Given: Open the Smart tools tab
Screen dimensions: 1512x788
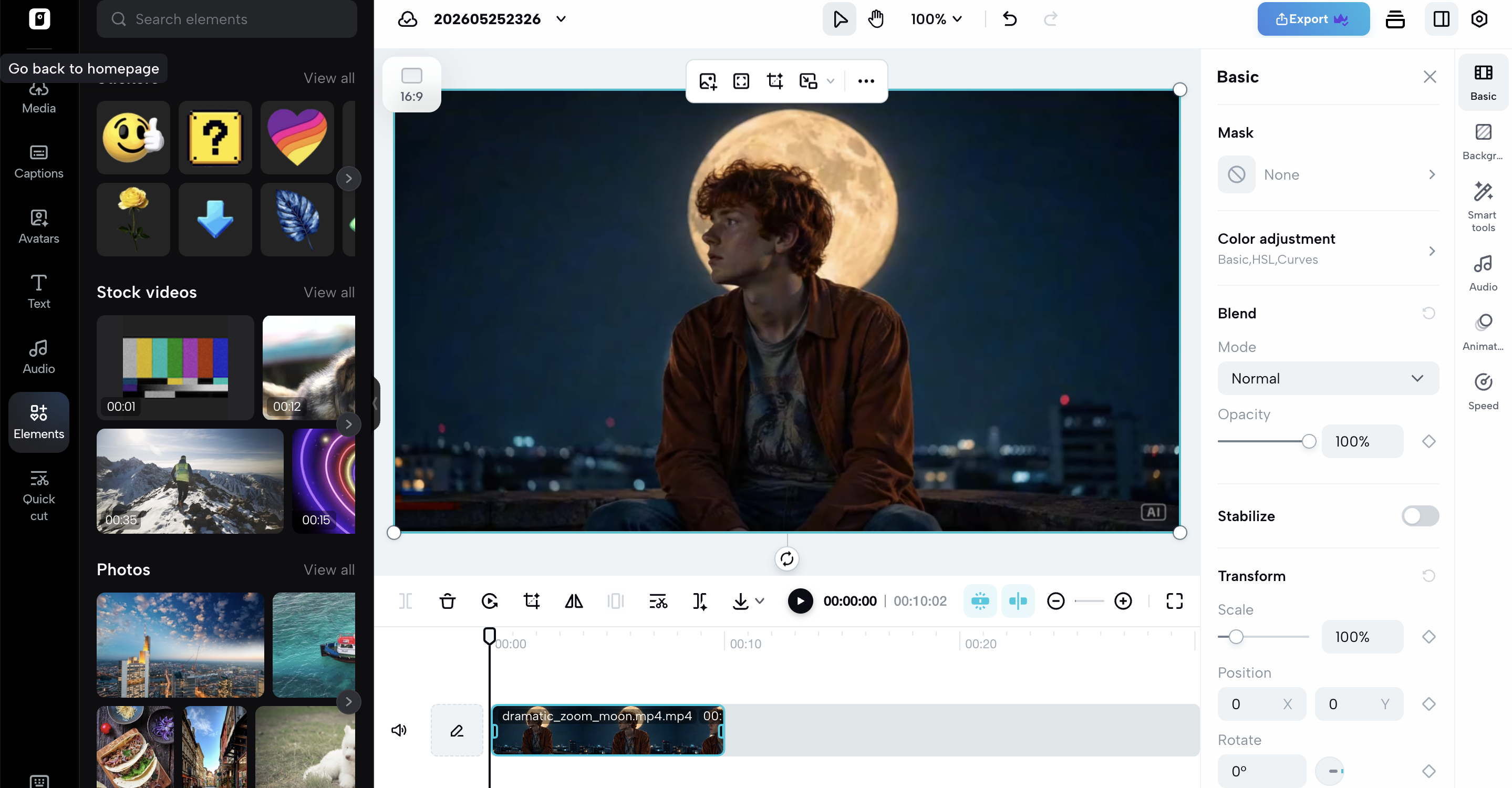Looking at the screenshot, I should (1483, 206).
